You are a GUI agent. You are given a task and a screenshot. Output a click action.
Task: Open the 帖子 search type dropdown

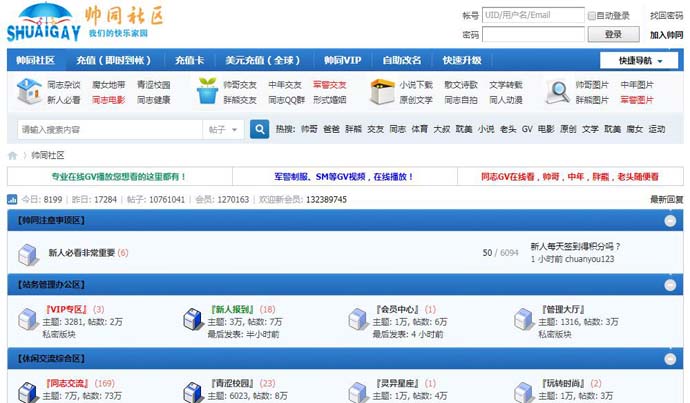pos(224,130)
